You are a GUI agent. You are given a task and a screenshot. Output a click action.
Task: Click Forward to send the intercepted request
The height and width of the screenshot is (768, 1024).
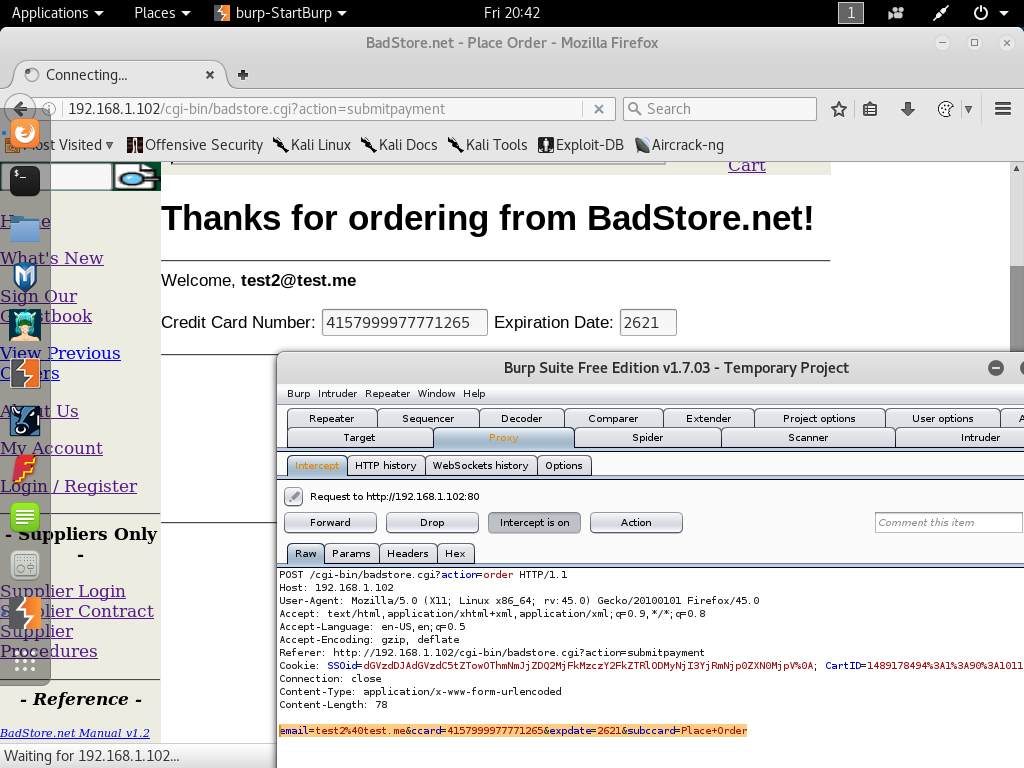330,522
